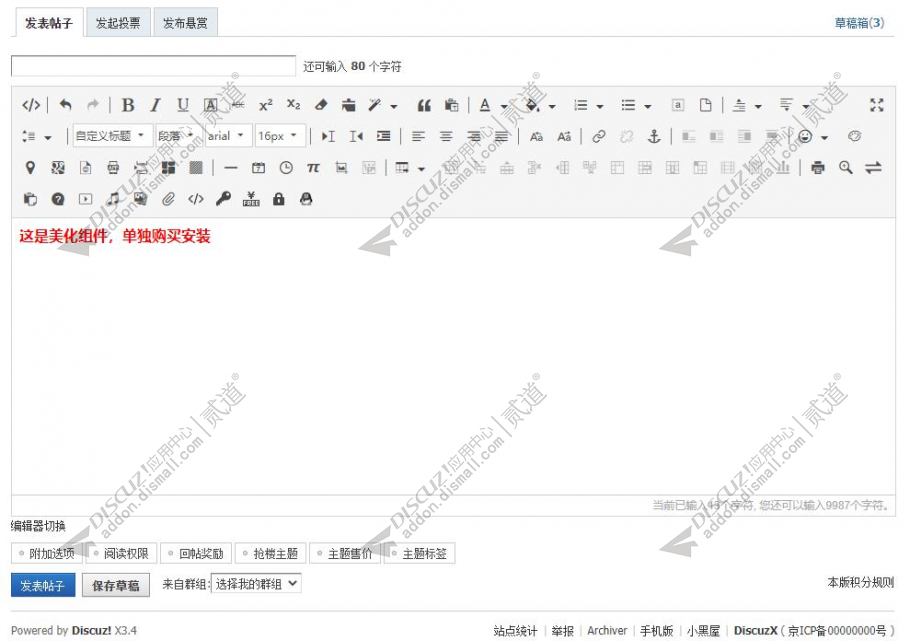Toggle the 附加选项 option panel
The image size is (910, 641).
point(46,553)
